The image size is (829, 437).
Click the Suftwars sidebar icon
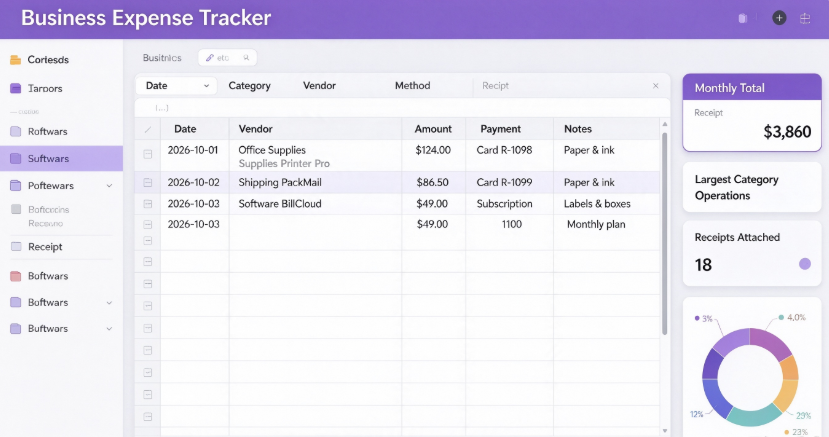tap(15, 158)
